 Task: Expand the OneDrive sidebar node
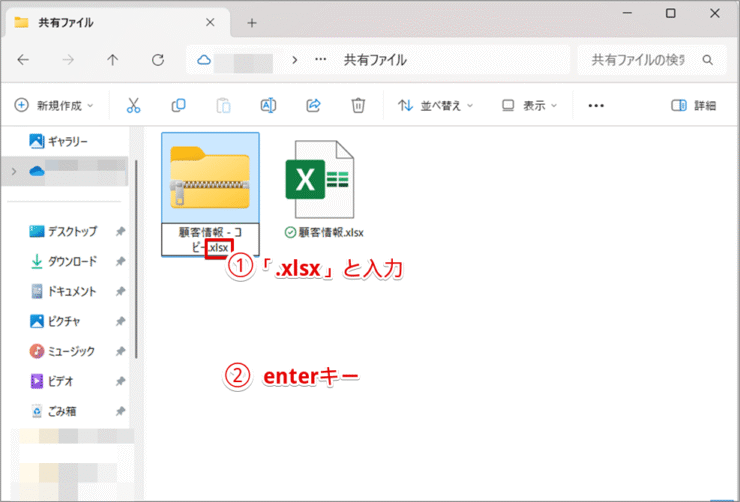14,171
